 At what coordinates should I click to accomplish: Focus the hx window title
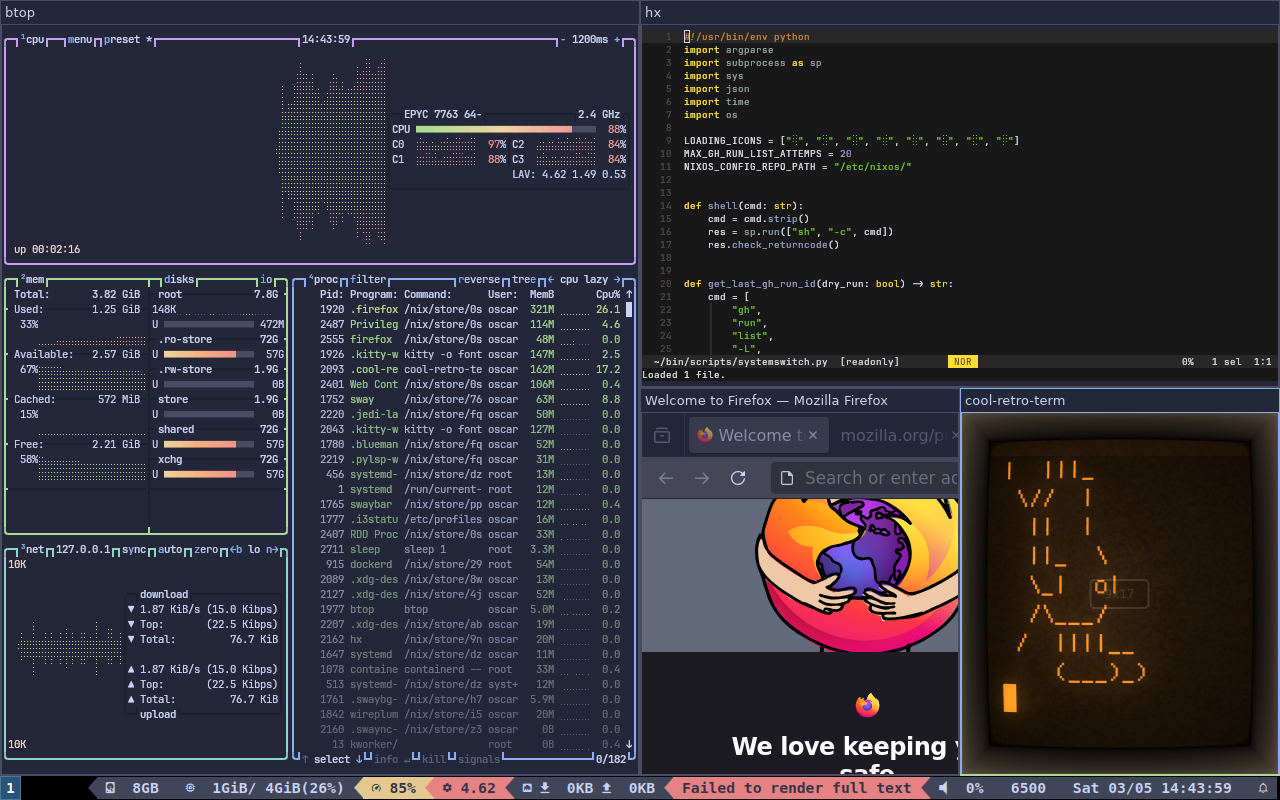(960, 12)
